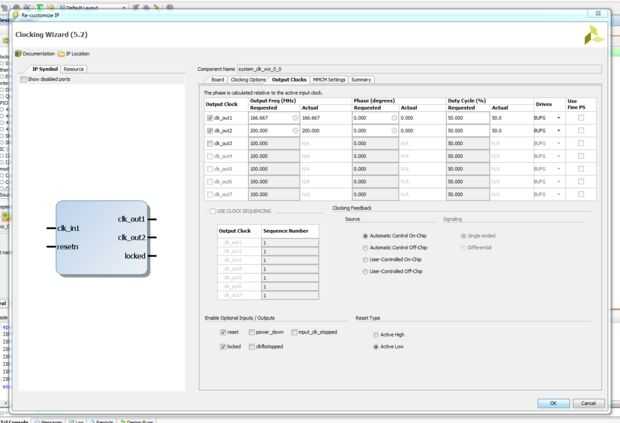Click the Re-customize IP title bar icon
620x423 pixels.
click(x=15, y=15)
